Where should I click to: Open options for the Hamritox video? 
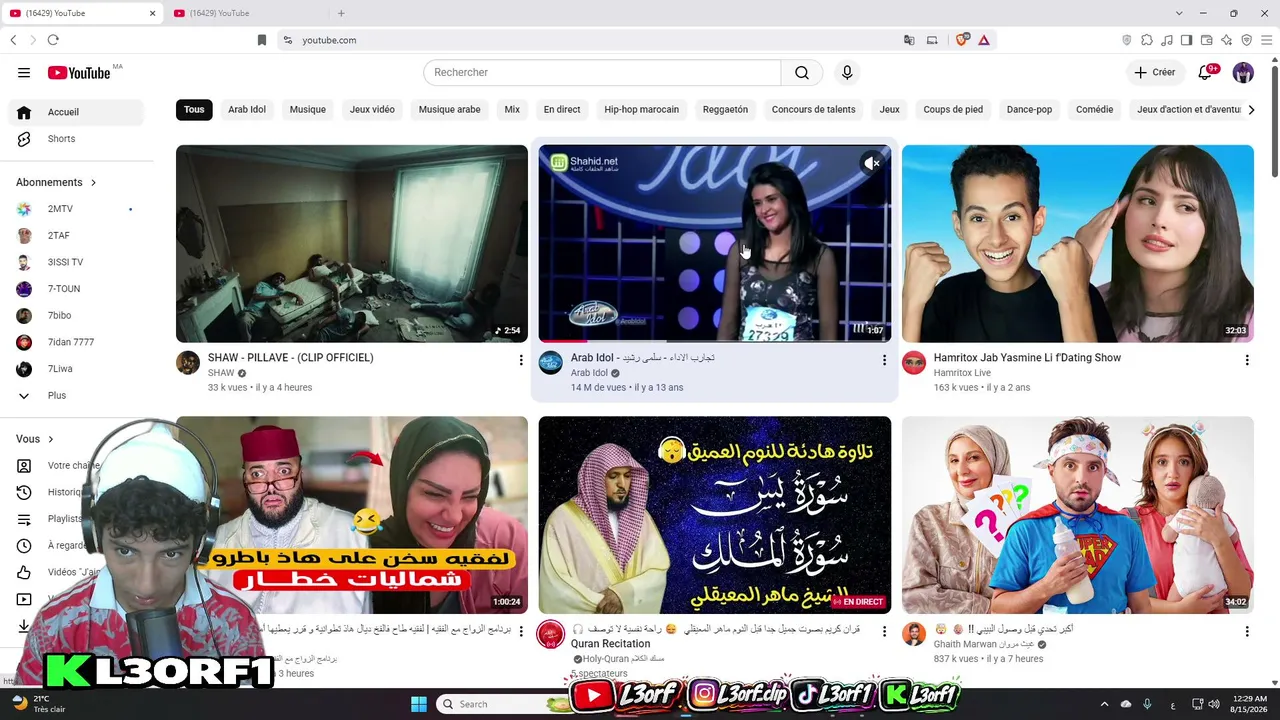(x=1246, y=360)
